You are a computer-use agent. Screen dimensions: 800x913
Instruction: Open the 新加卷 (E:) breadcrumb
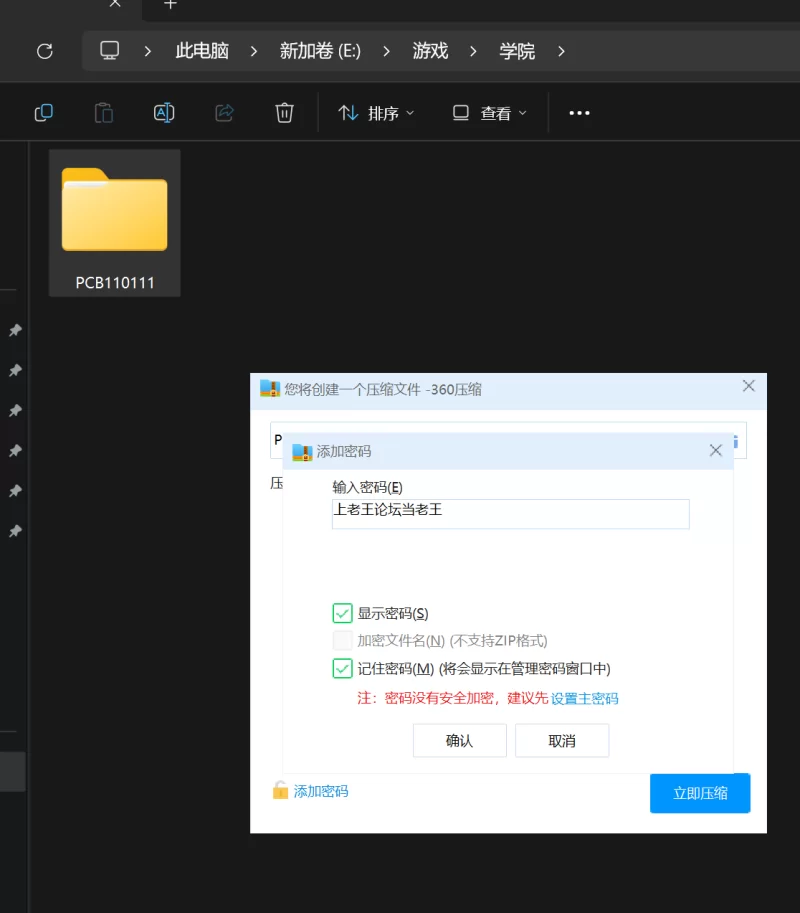pos(320,51)
